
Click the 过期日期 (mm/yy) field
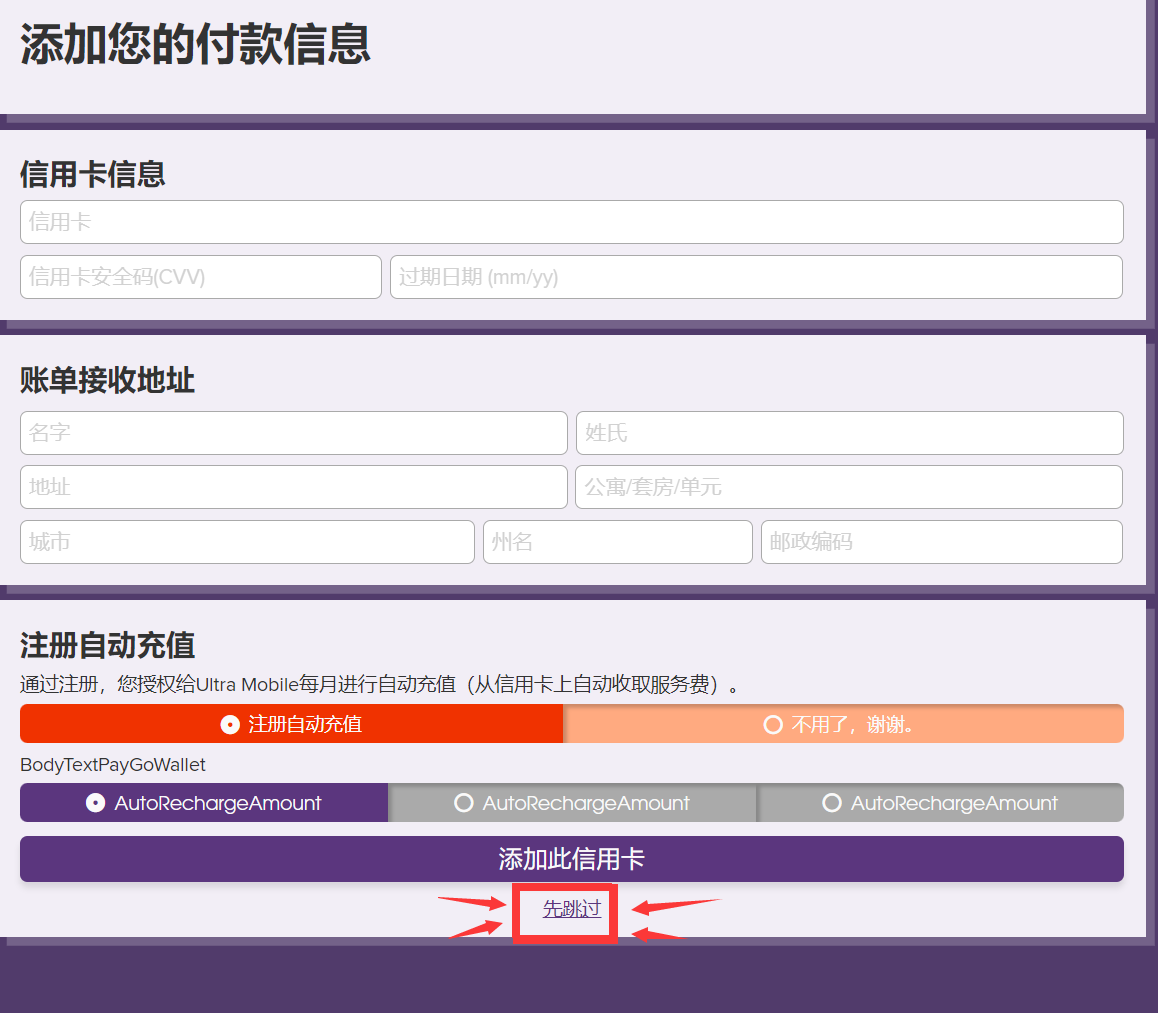pyautogui.click(x=756, y=277)
